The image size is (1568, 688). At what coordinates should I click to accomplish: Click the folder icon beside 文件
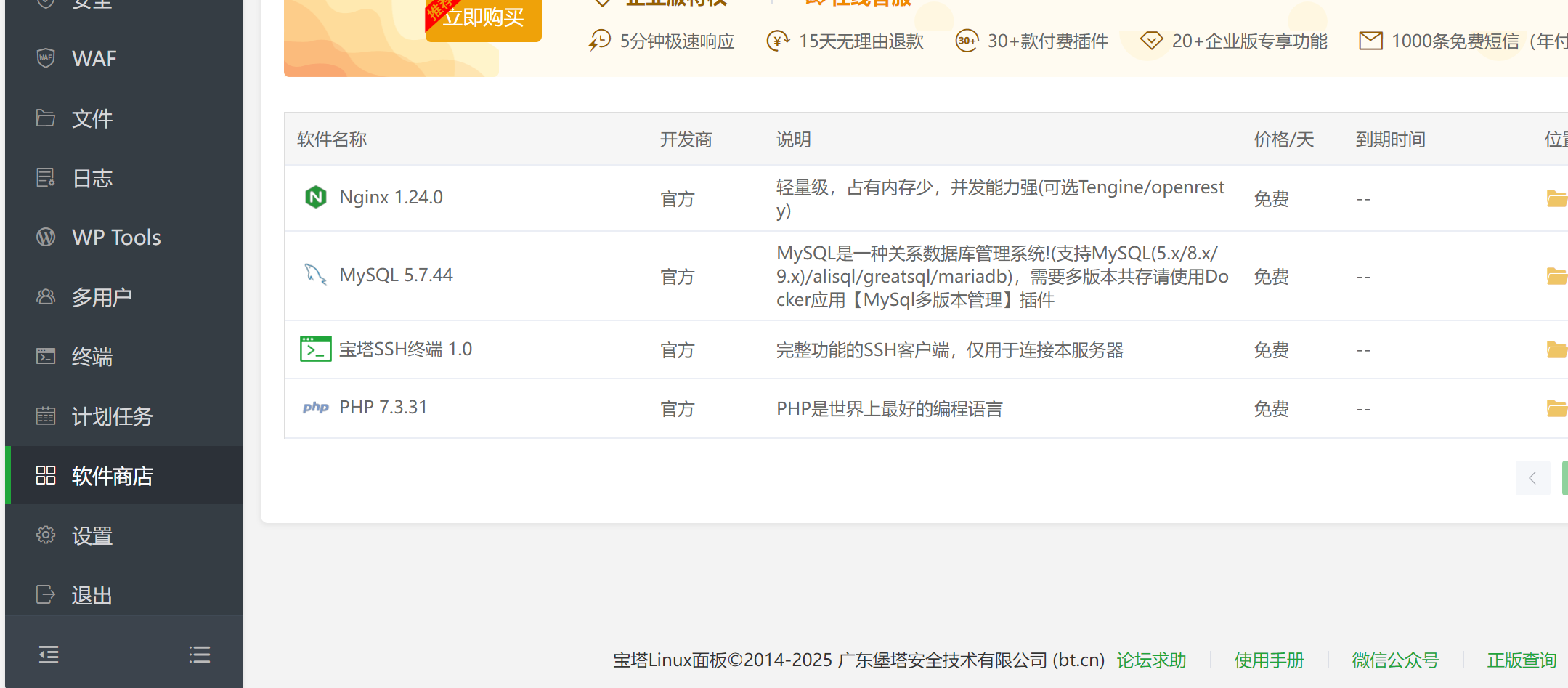(46, 118)
